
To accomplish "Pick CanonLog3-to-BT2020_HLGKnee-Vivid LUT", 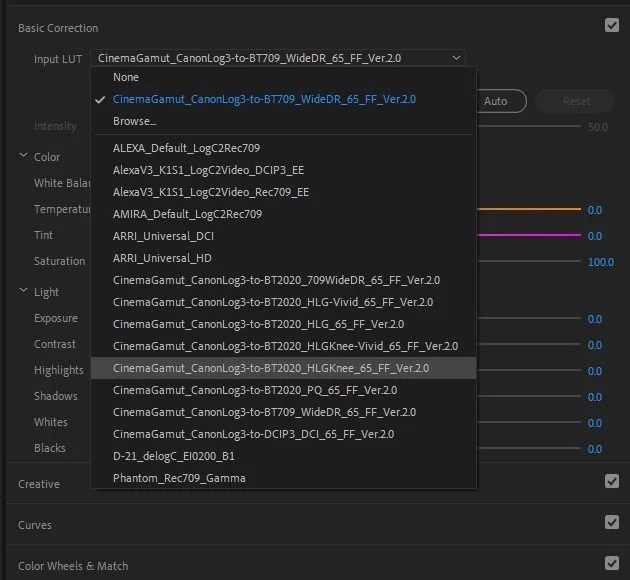I will (x=284, y=346).
